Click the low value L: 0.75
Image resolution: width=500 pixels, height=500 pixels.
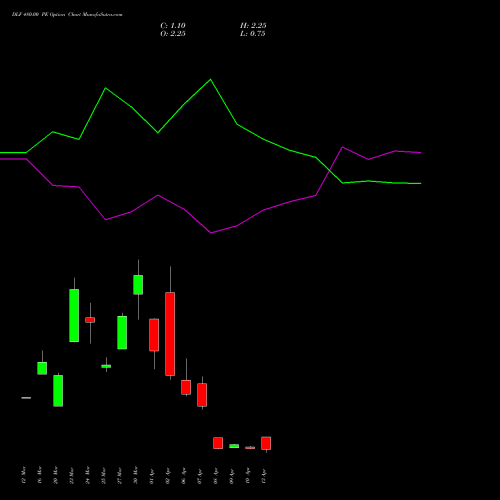tap(253, 34)
